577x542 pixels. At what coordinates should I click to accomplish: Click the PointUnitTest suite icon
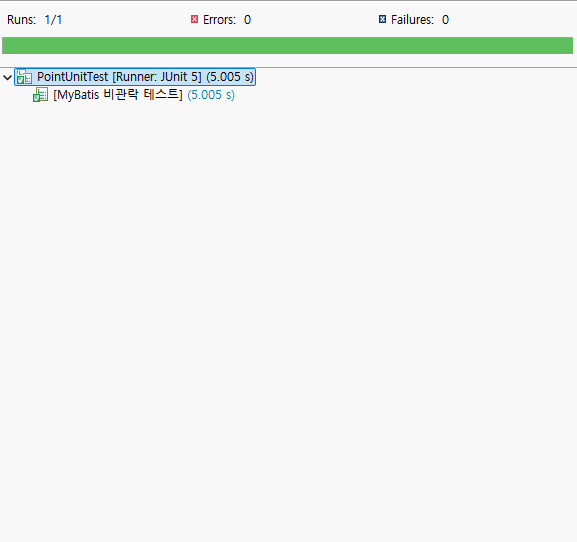pos(24,77)
